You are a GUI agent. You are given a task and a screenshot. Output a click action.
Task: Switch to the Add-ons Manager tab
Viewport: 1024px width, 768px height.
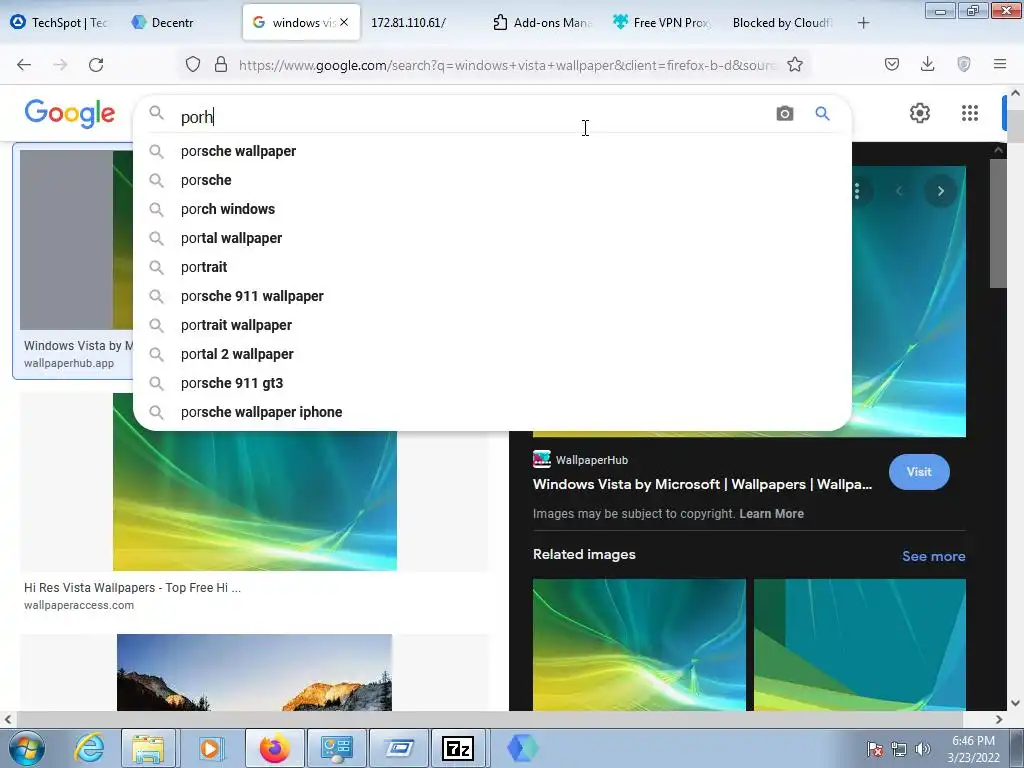(542, 23)
